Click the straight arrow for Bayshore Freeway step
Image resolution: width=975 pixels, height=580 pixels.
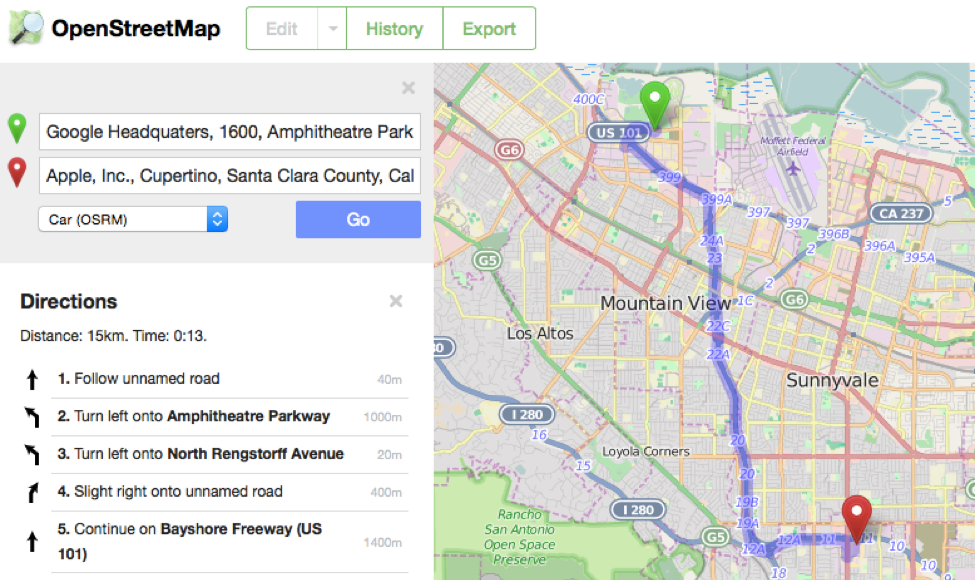coord(32,541)
